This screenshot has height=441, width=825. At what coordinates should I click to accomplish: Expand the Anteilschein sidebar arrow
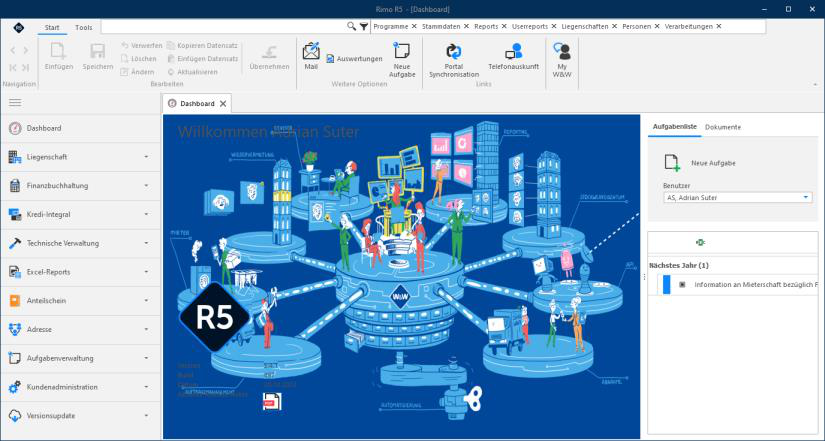click(x=146, y=300)
